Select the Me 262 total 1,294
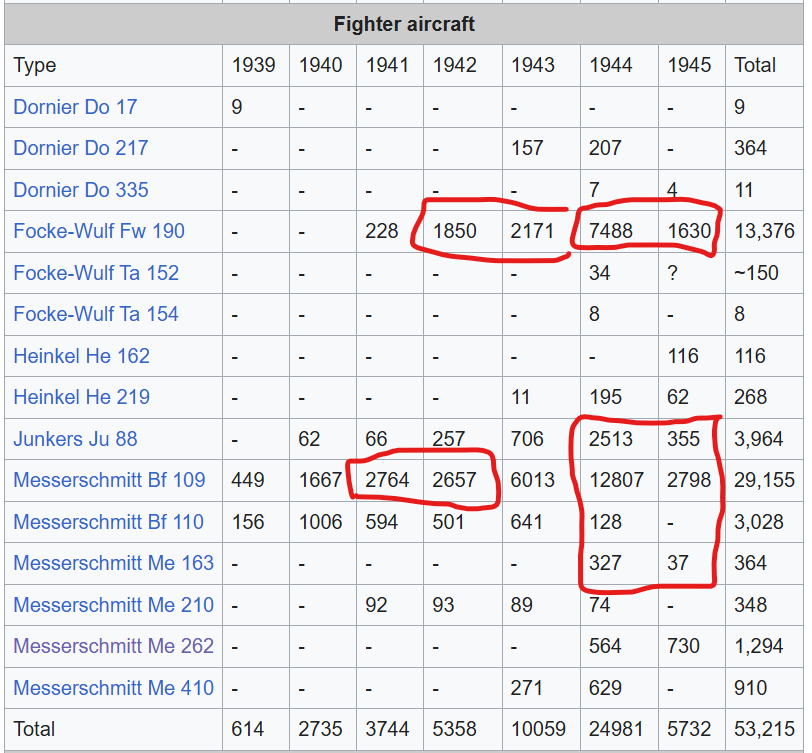The height and width of the screenshot is (753, 812). [764, 646]
